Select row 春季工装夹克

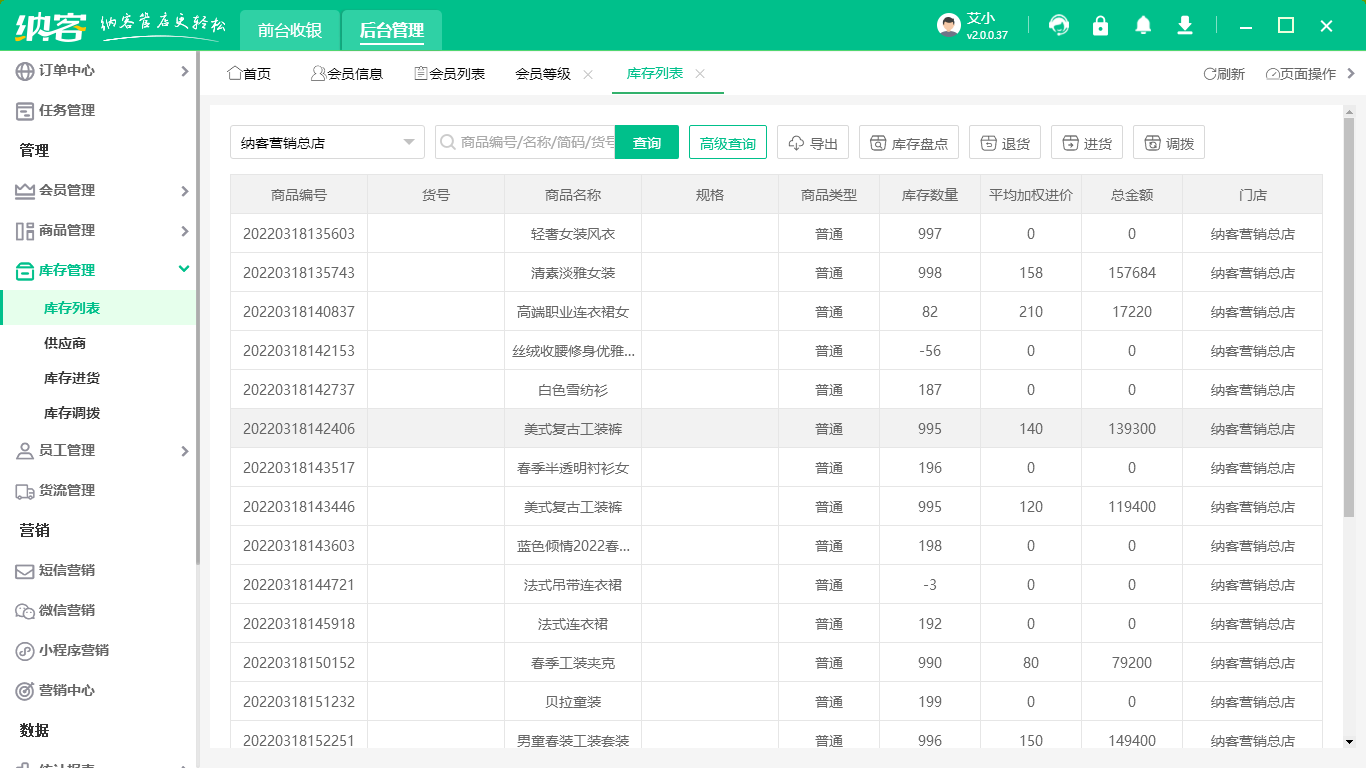(776, 663)
